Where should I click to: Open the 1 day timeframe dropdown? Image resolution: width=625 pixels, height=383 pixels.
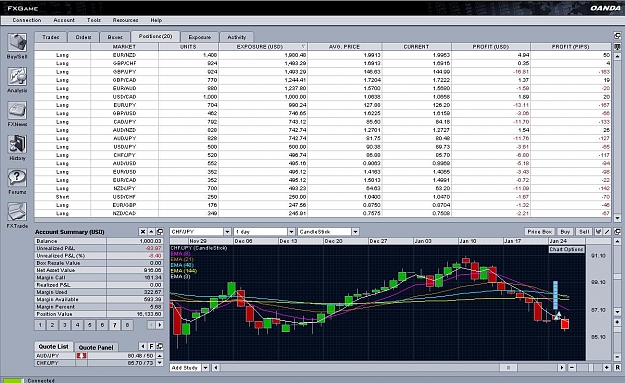tap(291, 232)
